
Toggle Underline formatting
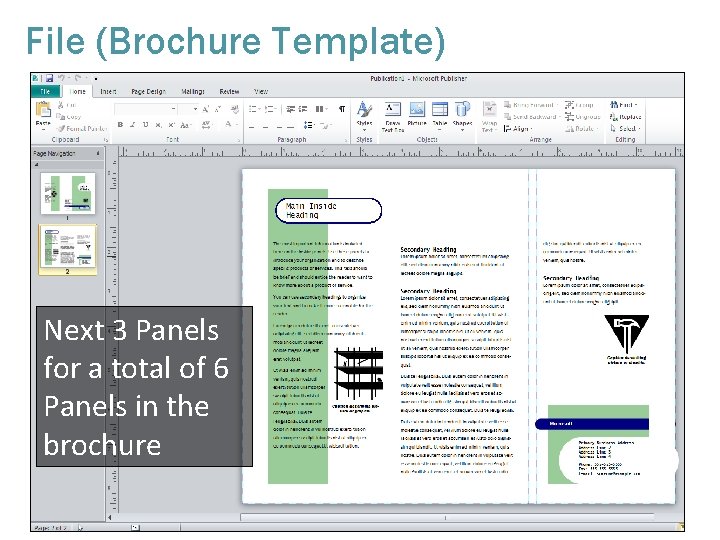click(145, 125)
